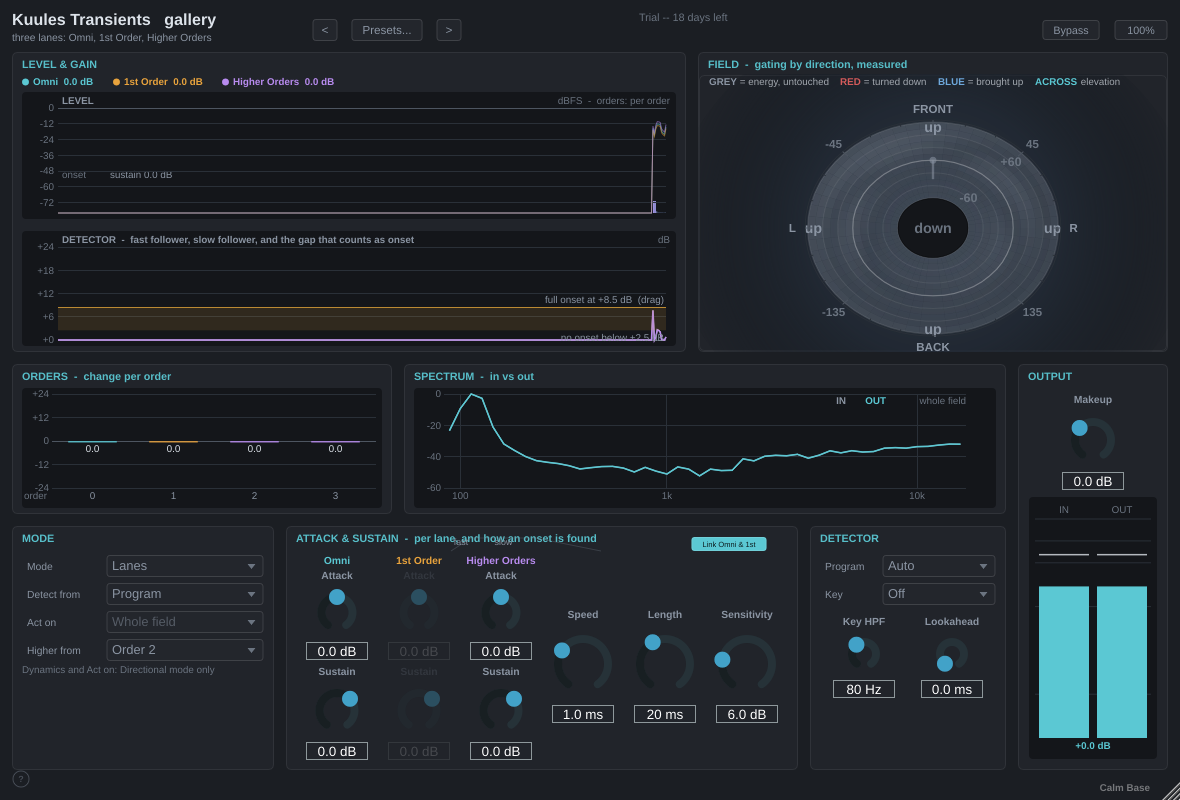Click the 1st Order Attack knob
The width and height of the screenshot is (1180, 800).
[x=418, y=611]
